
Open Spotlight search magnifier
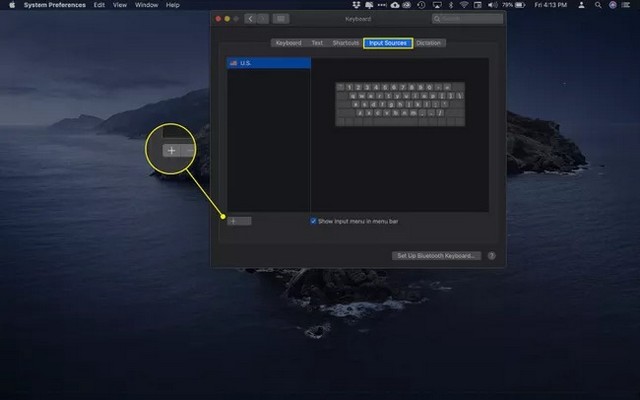point(598,5)
